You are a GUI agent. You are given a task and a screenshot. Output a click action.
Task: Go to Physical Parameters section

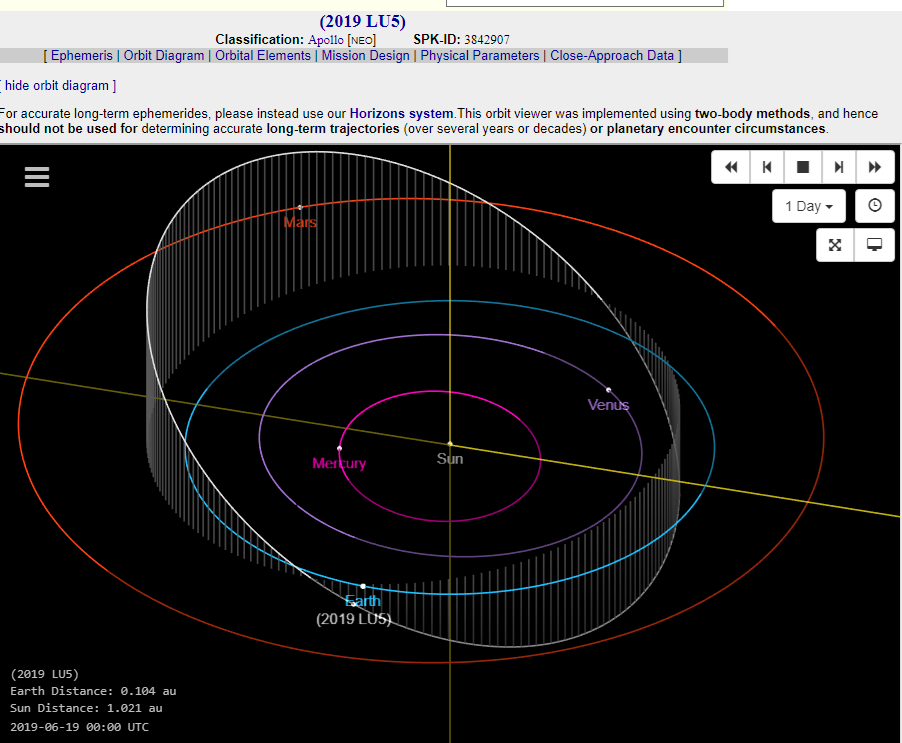[x=480, y=56]
